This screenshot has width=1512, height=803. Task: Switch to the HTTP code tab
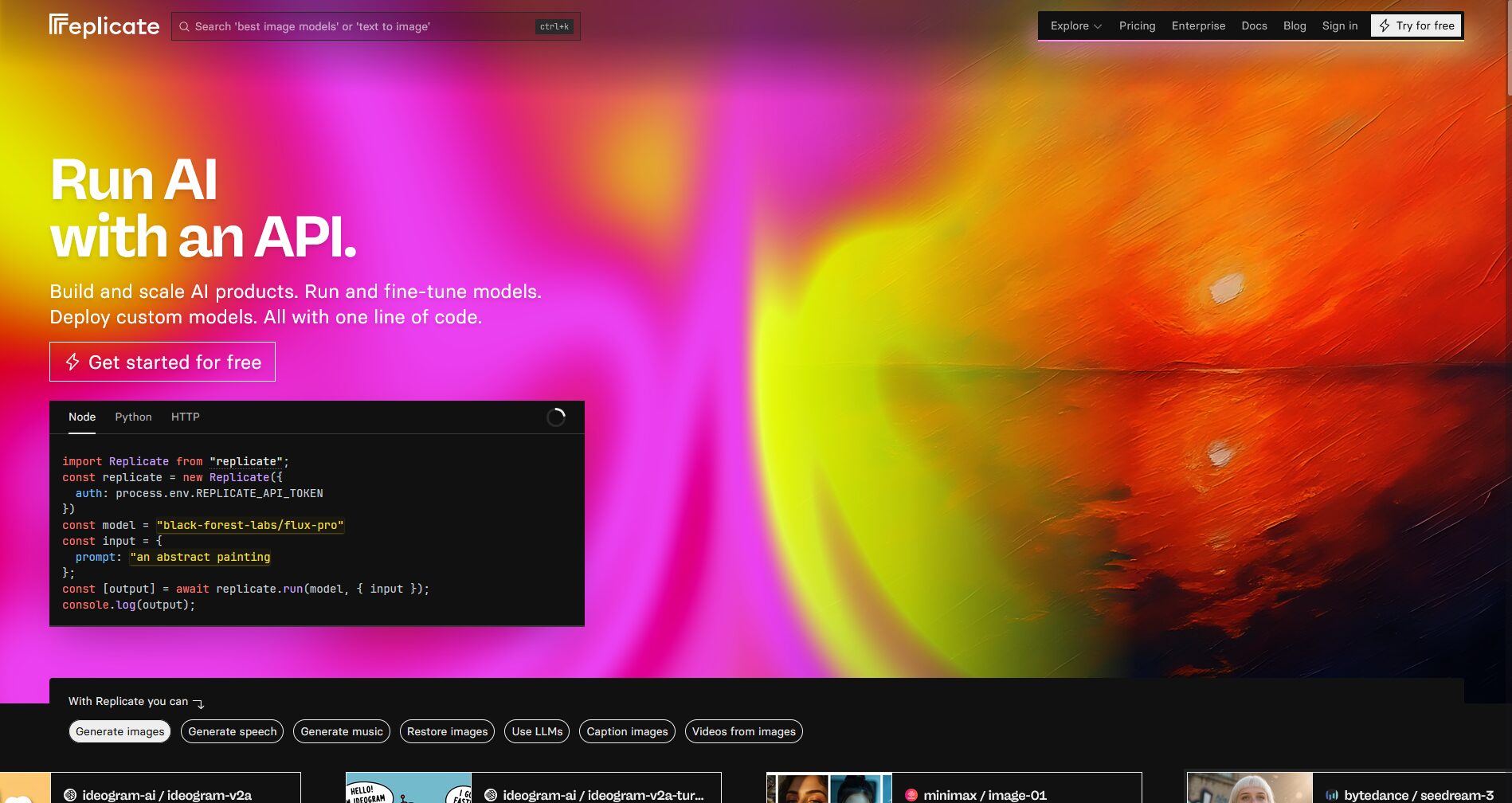click(186, 417)
